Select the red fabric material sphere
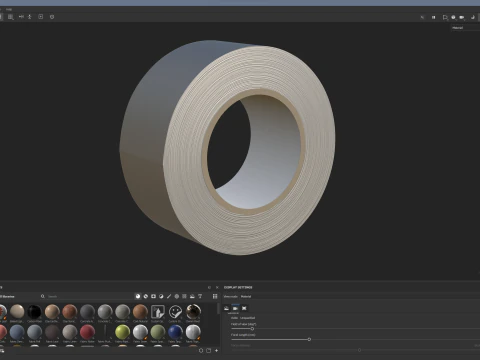This screenshot has width=480, height=360. point(87,332)
